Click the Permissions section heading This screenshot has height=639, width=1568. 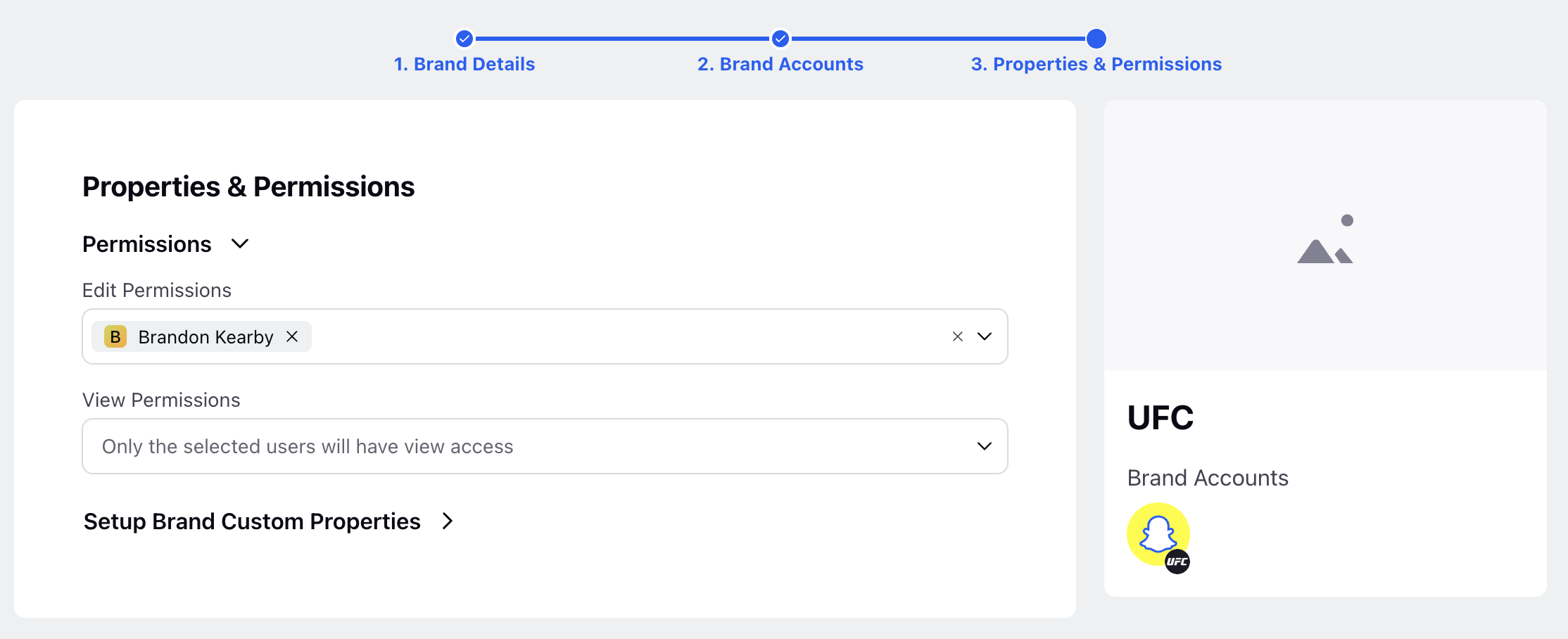(x=147, y=244)
